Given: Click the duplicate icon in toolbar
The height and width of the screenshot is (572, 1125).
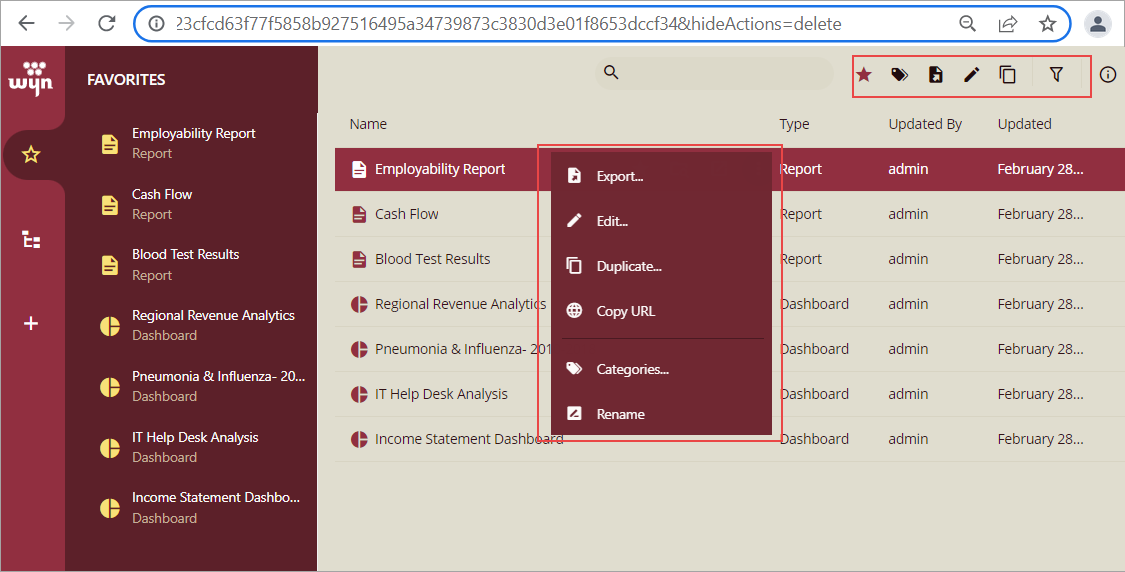Looking at the screenshot, I should (x=1008, y=74).
